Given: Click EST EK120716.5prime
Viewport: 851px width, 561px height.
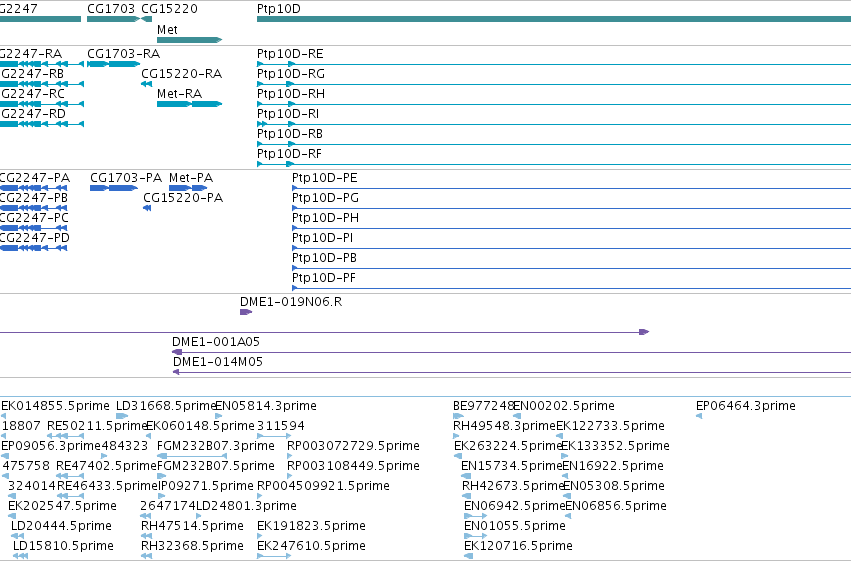Looking at the screenshot, I should 518,546.
